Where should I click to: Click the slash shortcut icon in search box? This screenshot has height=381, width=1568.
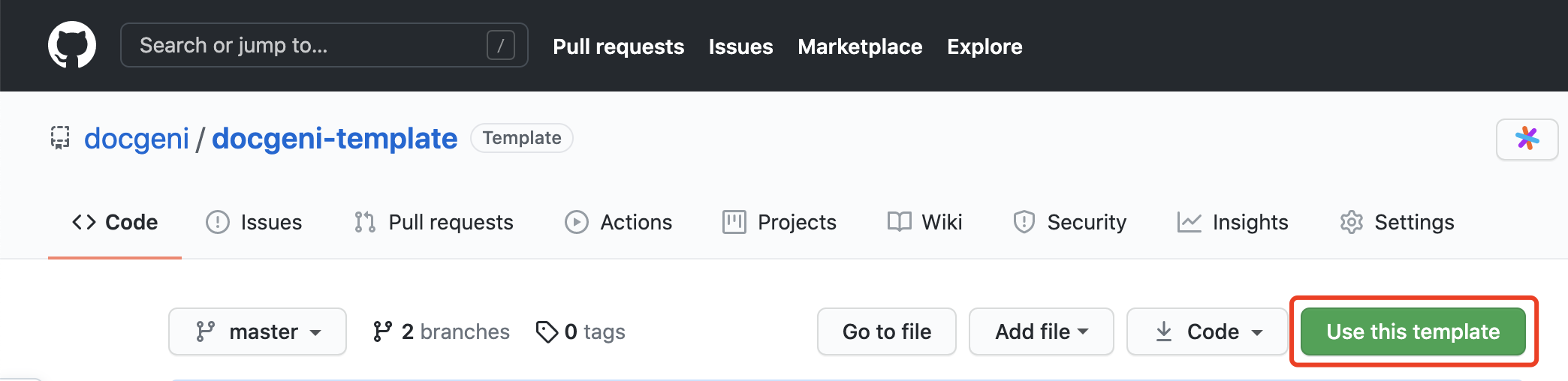tap(500, 45)
